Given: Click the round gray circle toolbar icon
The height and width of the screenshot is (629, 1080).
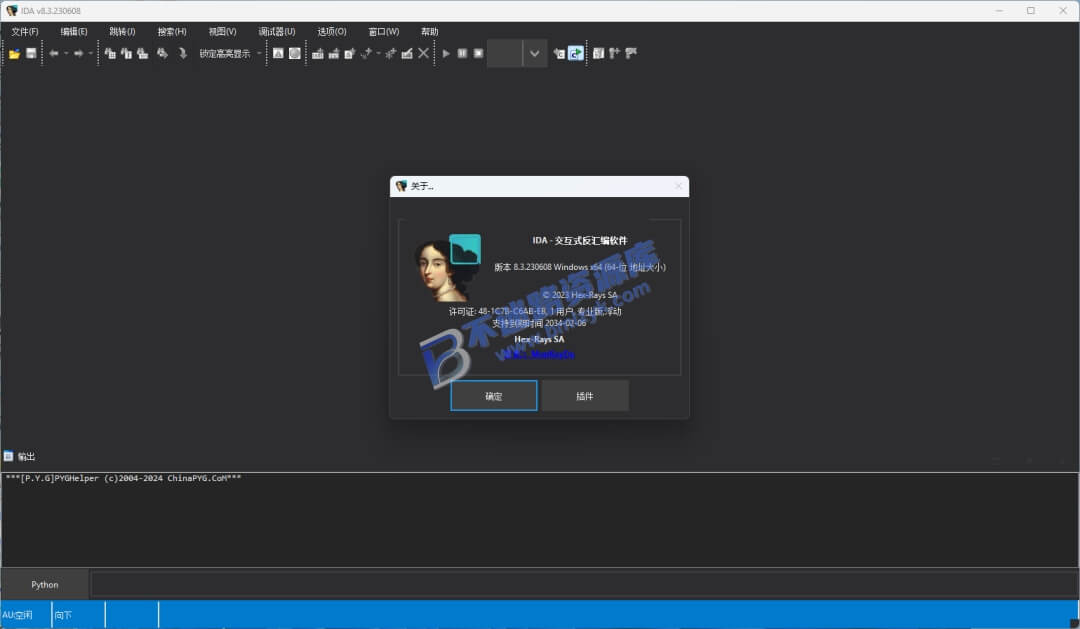Looking at the screenshot, I should [295, 53].
